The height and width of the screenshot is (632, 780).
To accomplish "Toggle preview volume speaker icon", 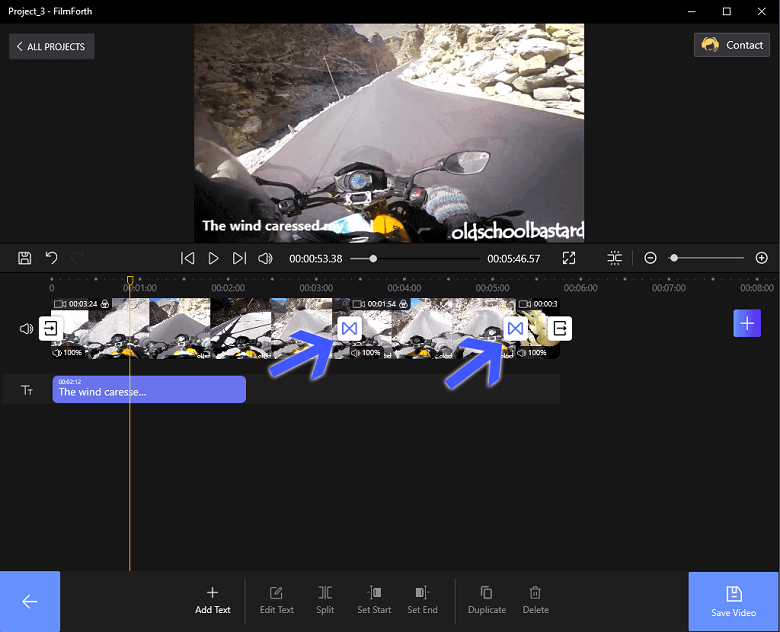I will tap(265, 258).
